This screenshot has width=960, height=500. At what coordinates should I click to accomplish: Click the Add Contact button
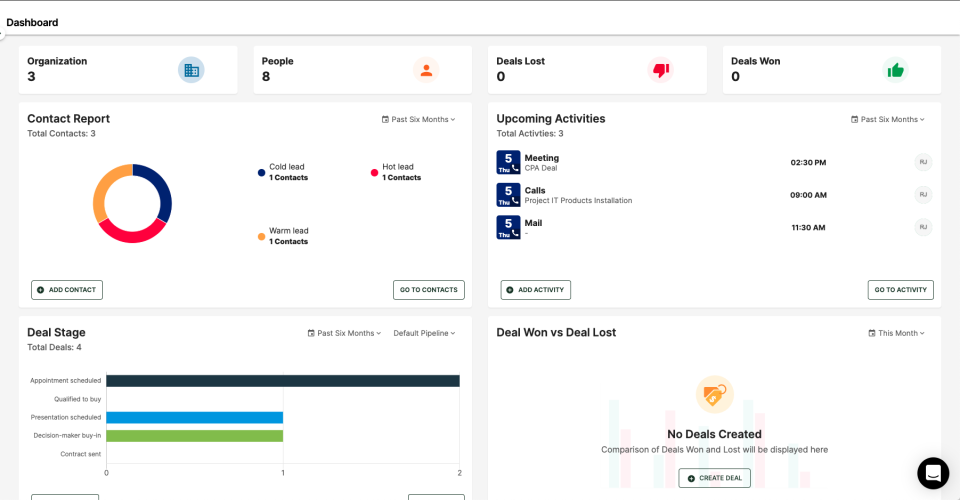(x=67, y=290)
